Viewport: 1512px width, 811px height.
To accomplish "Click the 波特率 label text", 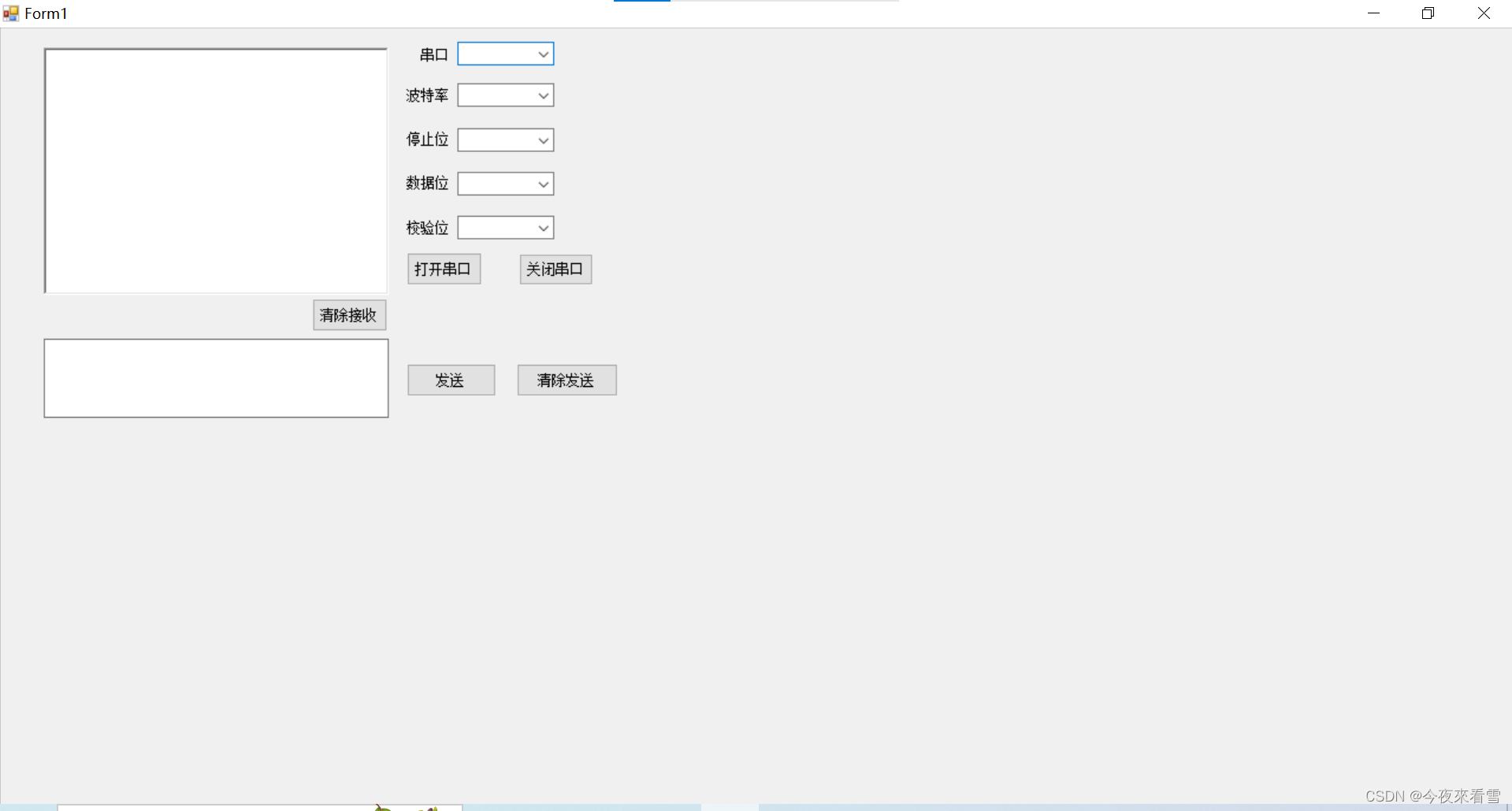I will tap(427, 95).
